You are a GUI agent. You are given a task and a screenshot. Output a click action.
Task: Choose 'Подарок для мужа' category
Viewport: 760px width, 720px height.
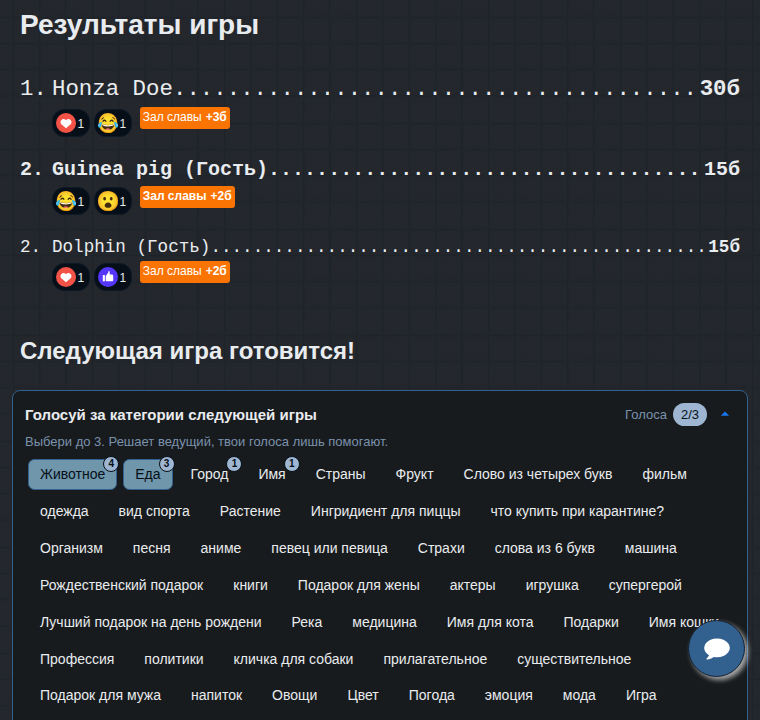pos(100,695)
